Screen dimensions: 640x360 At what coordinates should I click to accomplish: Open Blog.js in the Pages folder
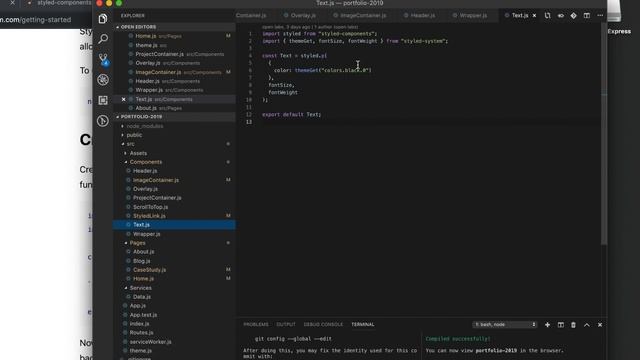point(175,261)
